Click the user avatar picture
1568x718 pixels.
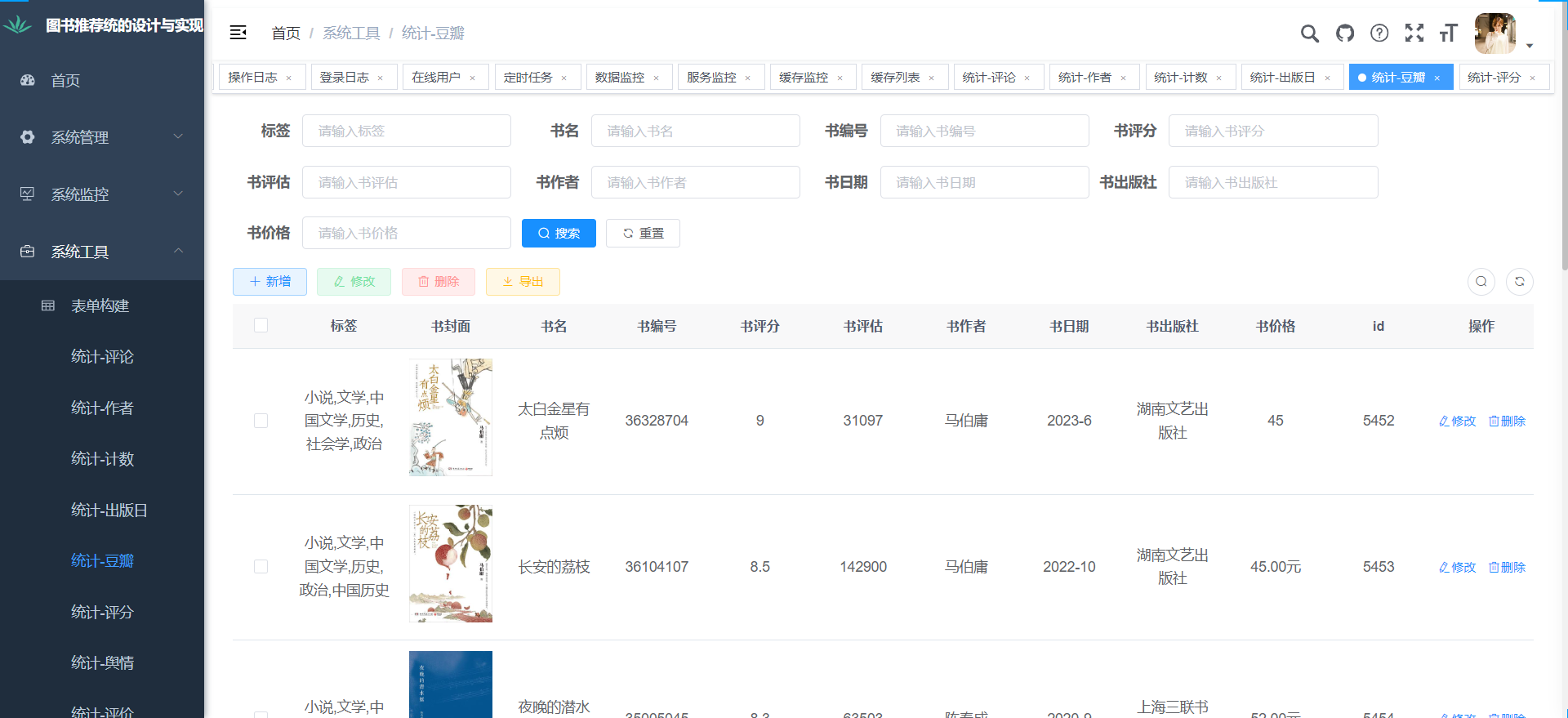1495,33
